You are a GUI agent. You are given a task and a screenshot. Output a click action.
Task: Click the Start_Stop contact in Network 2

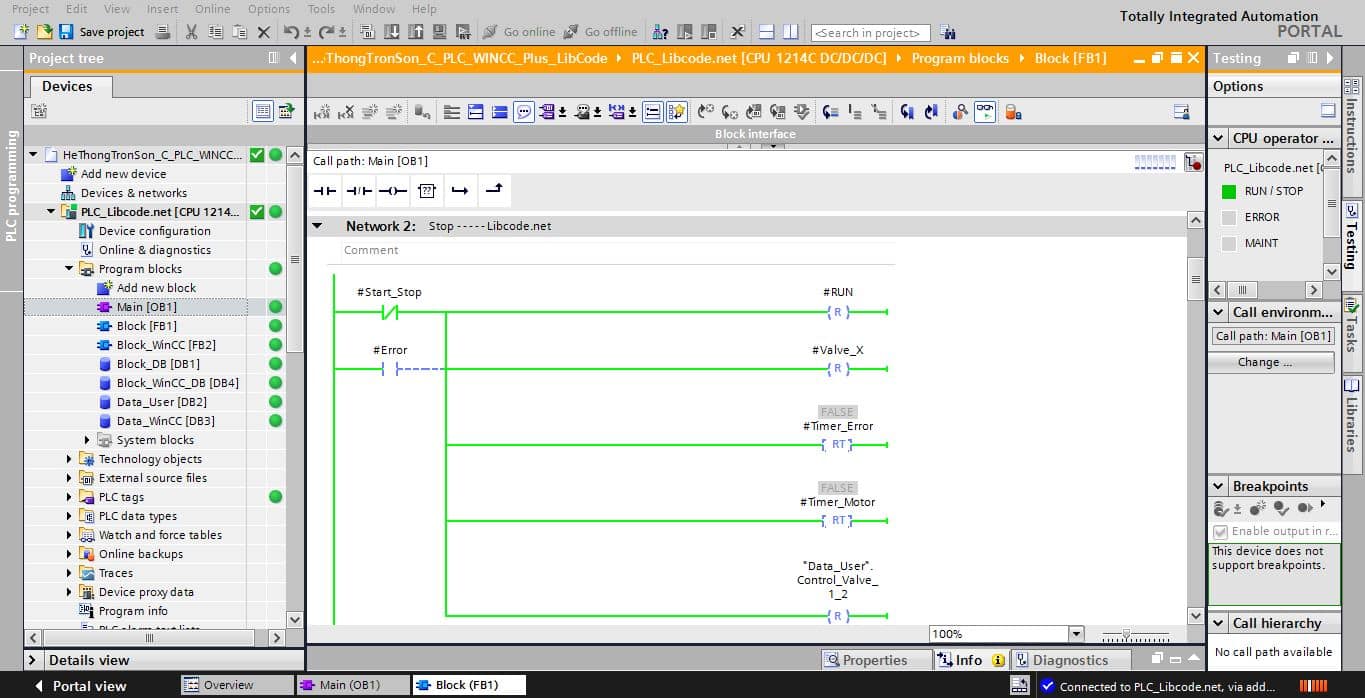tap(390, 313)
